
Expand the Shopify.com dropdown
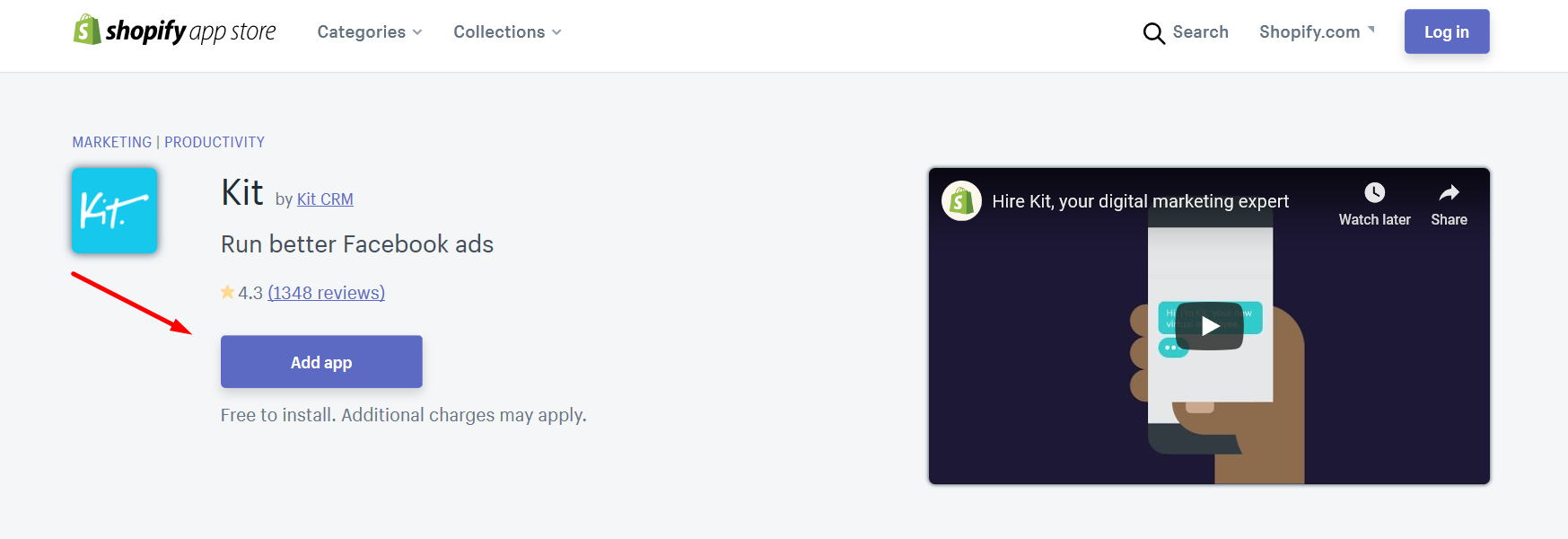(1317, 32)
